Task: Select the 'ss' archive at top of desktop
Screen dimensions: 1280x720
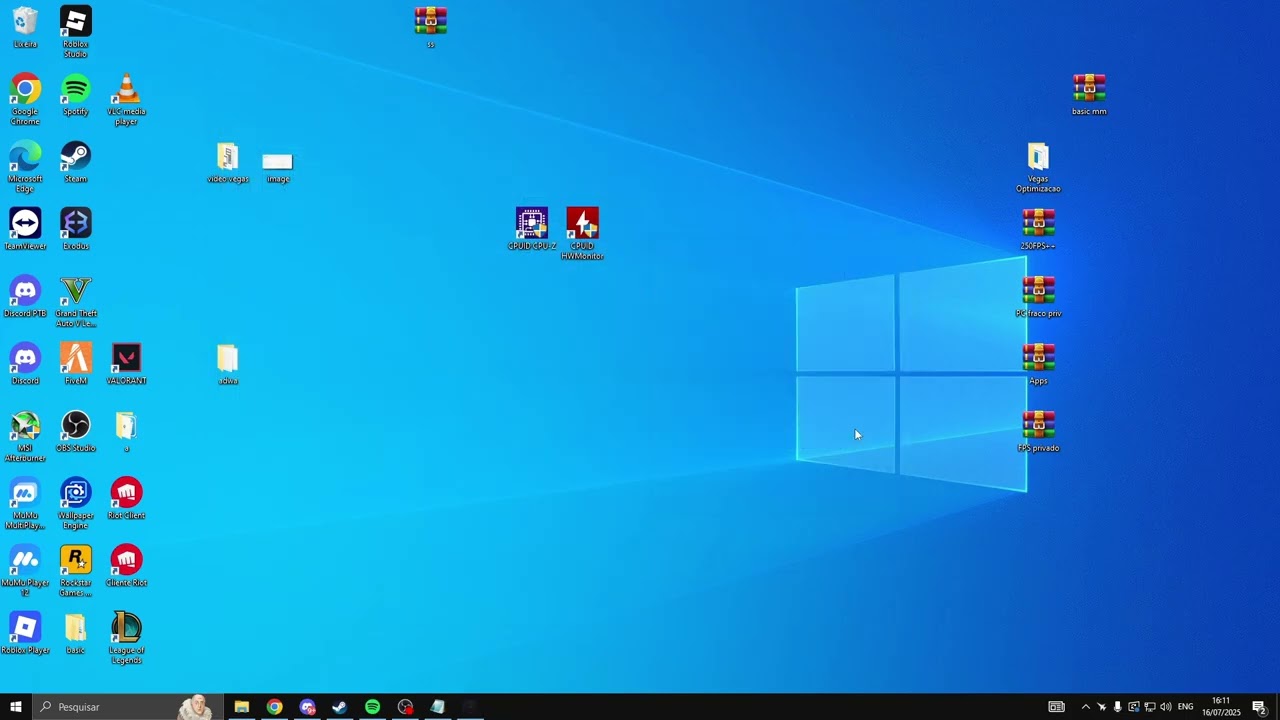Action: [431, 27]
